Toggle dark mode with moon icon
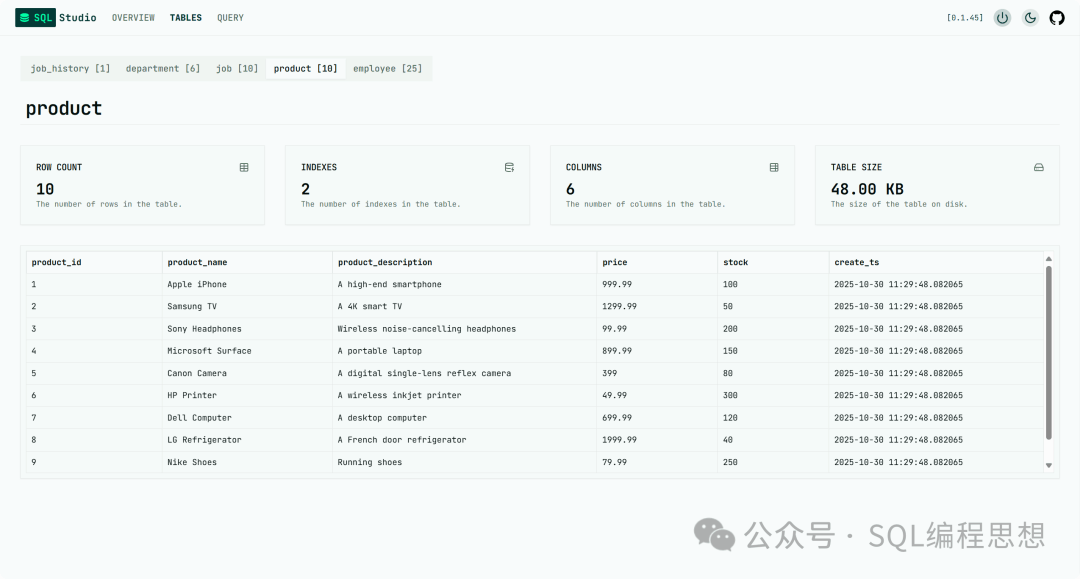 1030,18
